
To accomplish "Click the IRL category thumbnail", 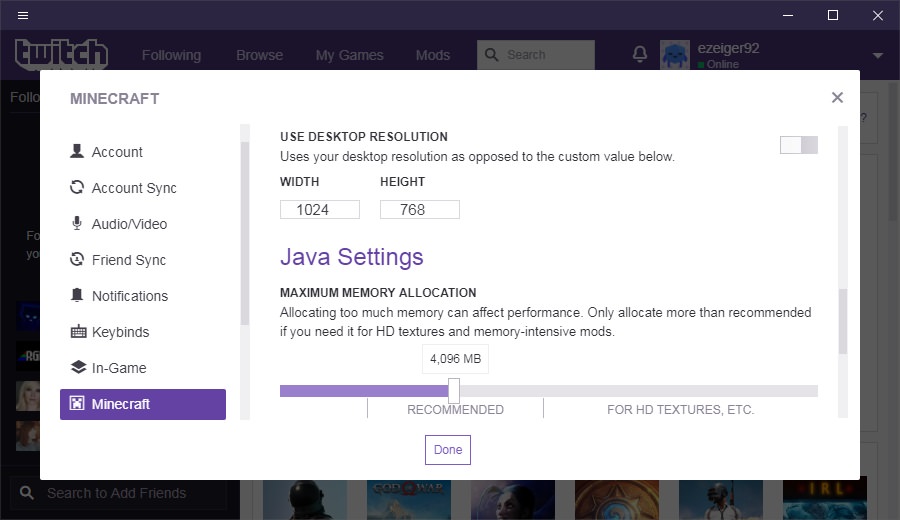I will (825, 500).
